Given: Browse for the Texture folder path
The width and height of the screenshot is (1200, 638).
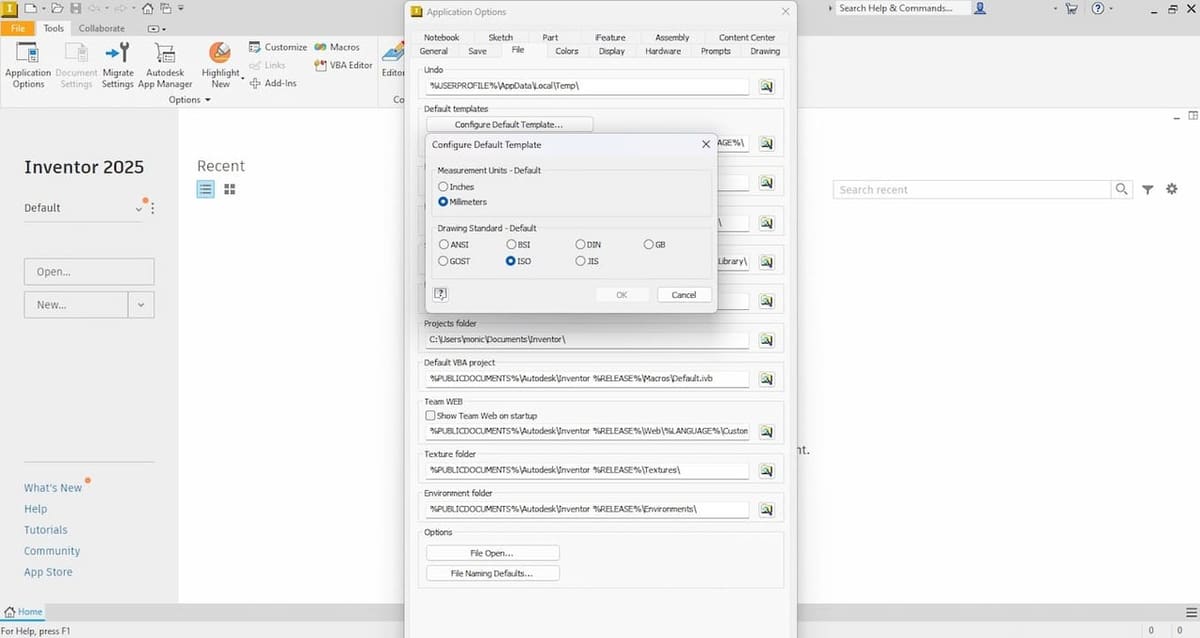Looking at the screenshot, I should click(766, 470).
